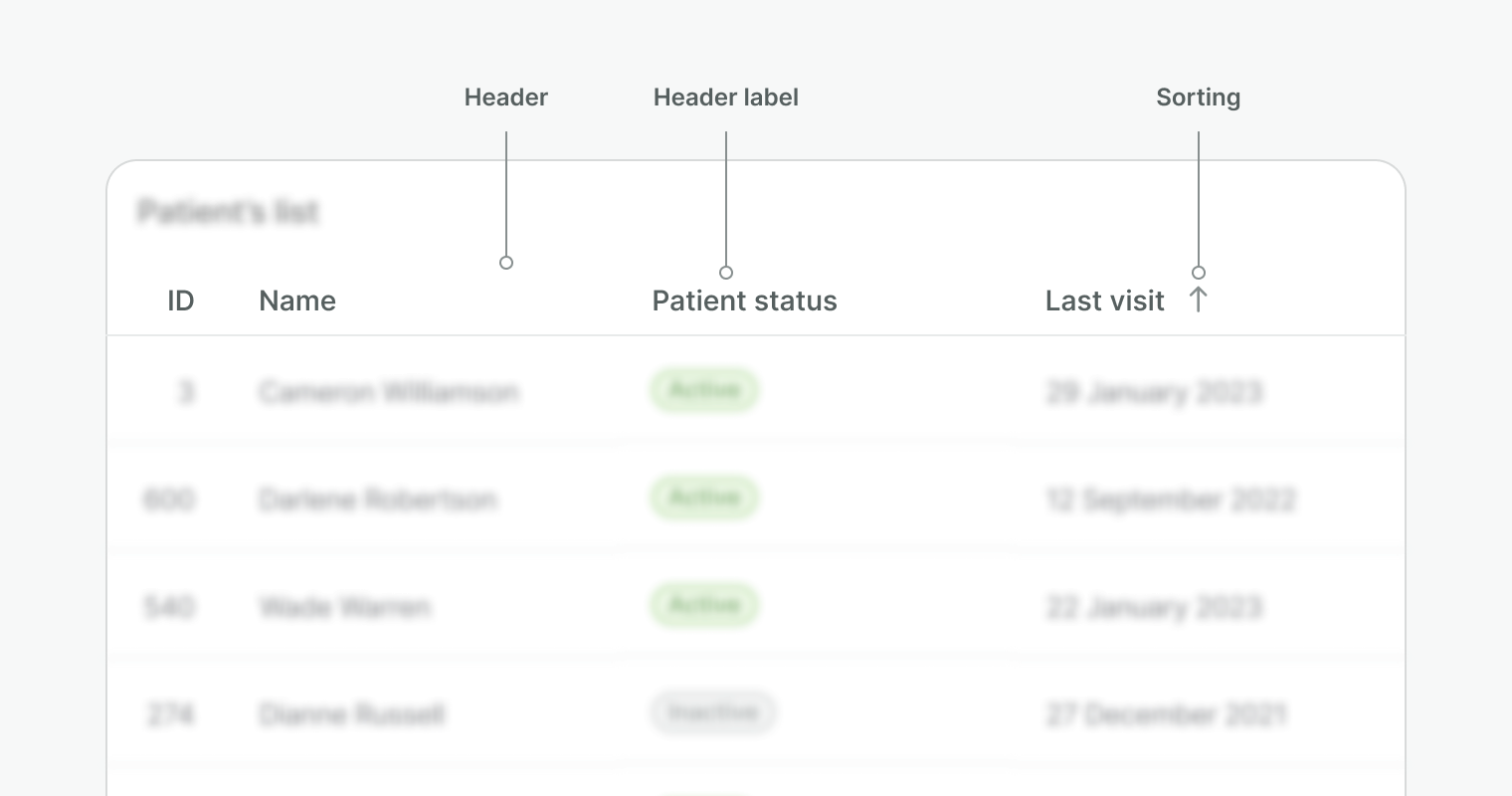This screenshot has width=1512, height=796.
Task: Click the sort arrow beside Last visit
Action: click(1198, 299)
